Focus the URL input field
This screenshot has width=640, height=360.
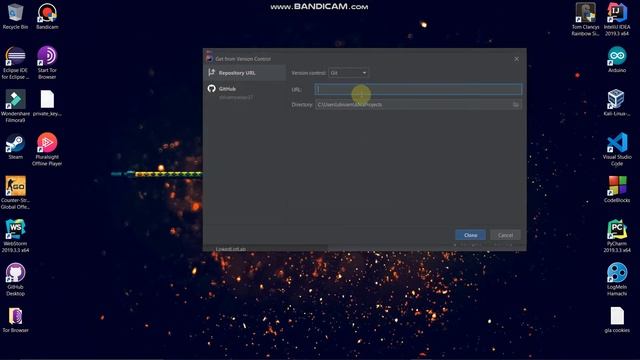pos(418,89)
